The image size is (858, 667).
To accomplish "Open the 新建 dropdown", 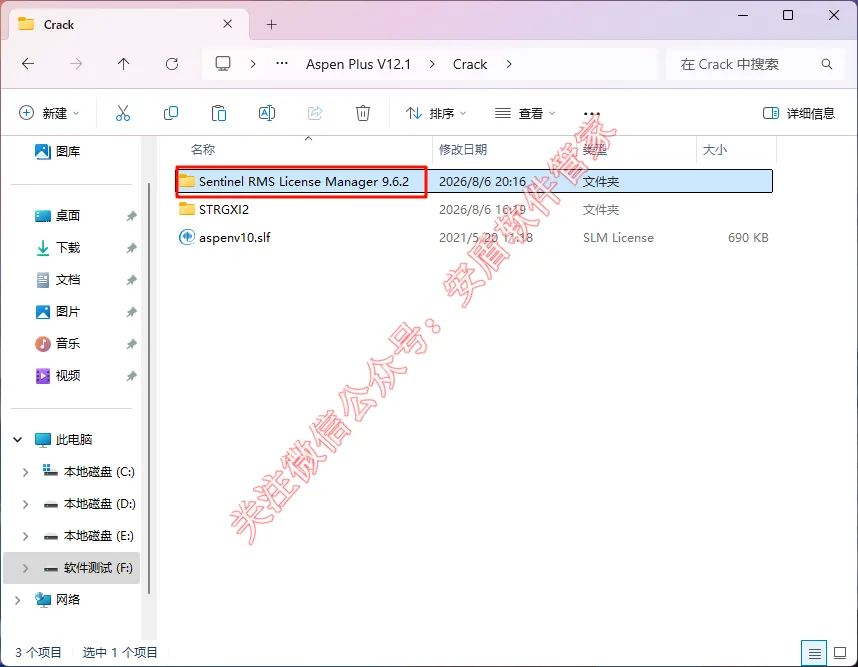I will 49,113.
